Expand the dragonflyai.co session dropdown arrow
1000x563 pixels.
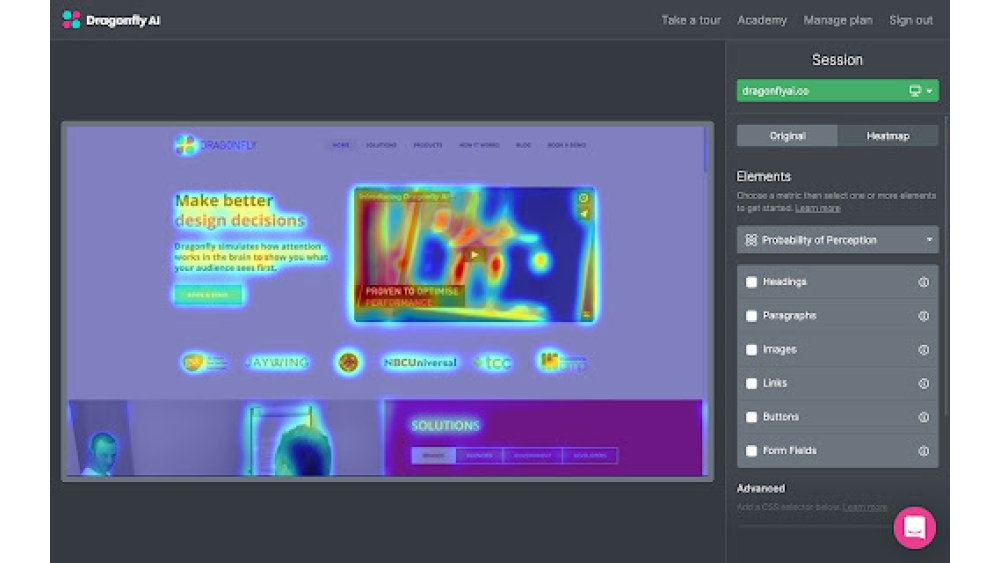click(x=929, y=91)
